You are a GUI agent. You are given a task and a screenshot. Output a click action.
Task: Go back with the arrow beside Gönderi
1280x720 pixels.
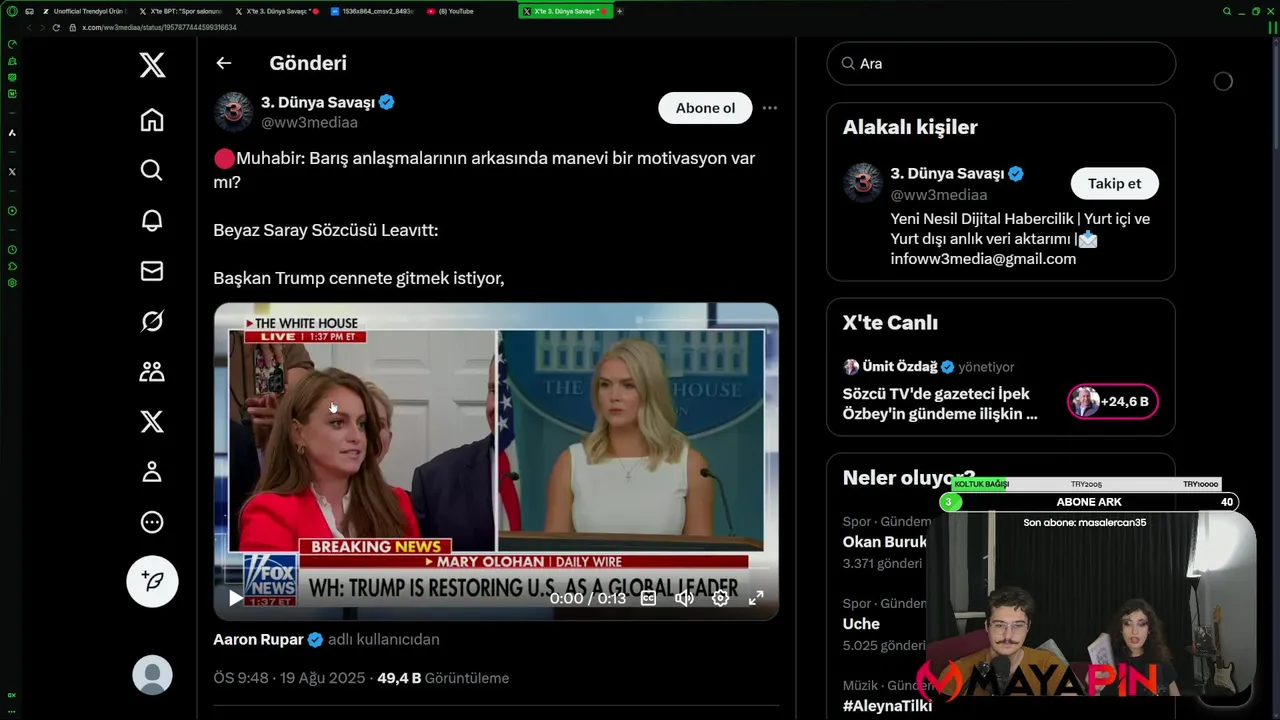click(x=224, y=63)
